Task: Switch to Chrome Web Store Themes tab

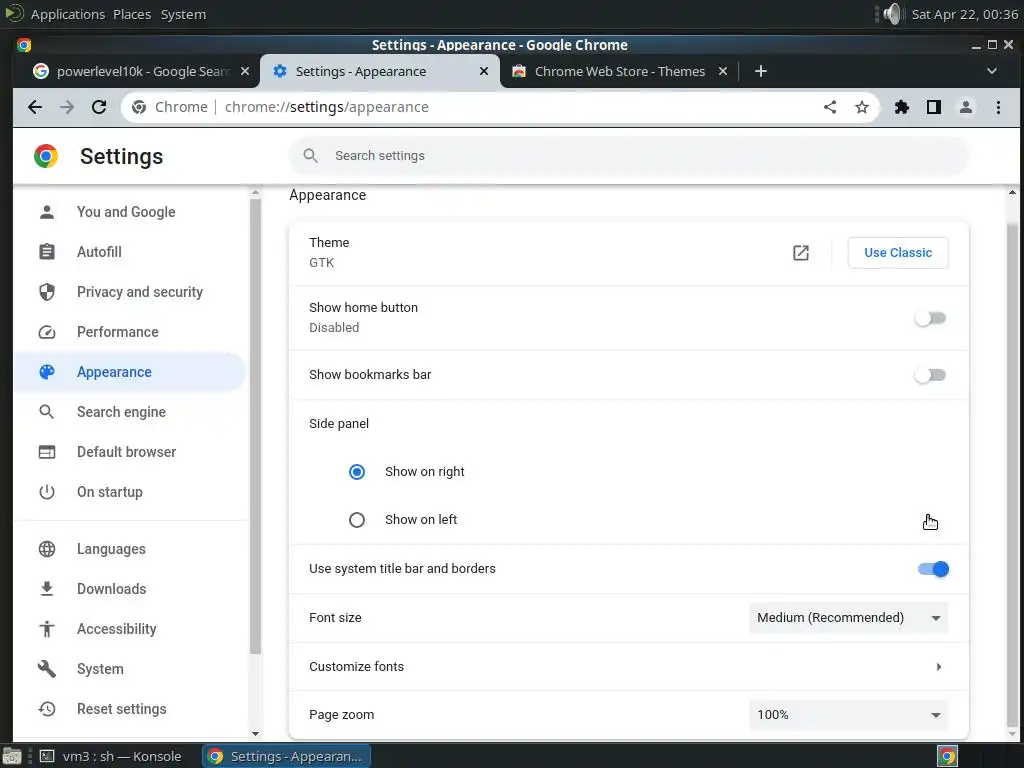Action: point(619,71)
